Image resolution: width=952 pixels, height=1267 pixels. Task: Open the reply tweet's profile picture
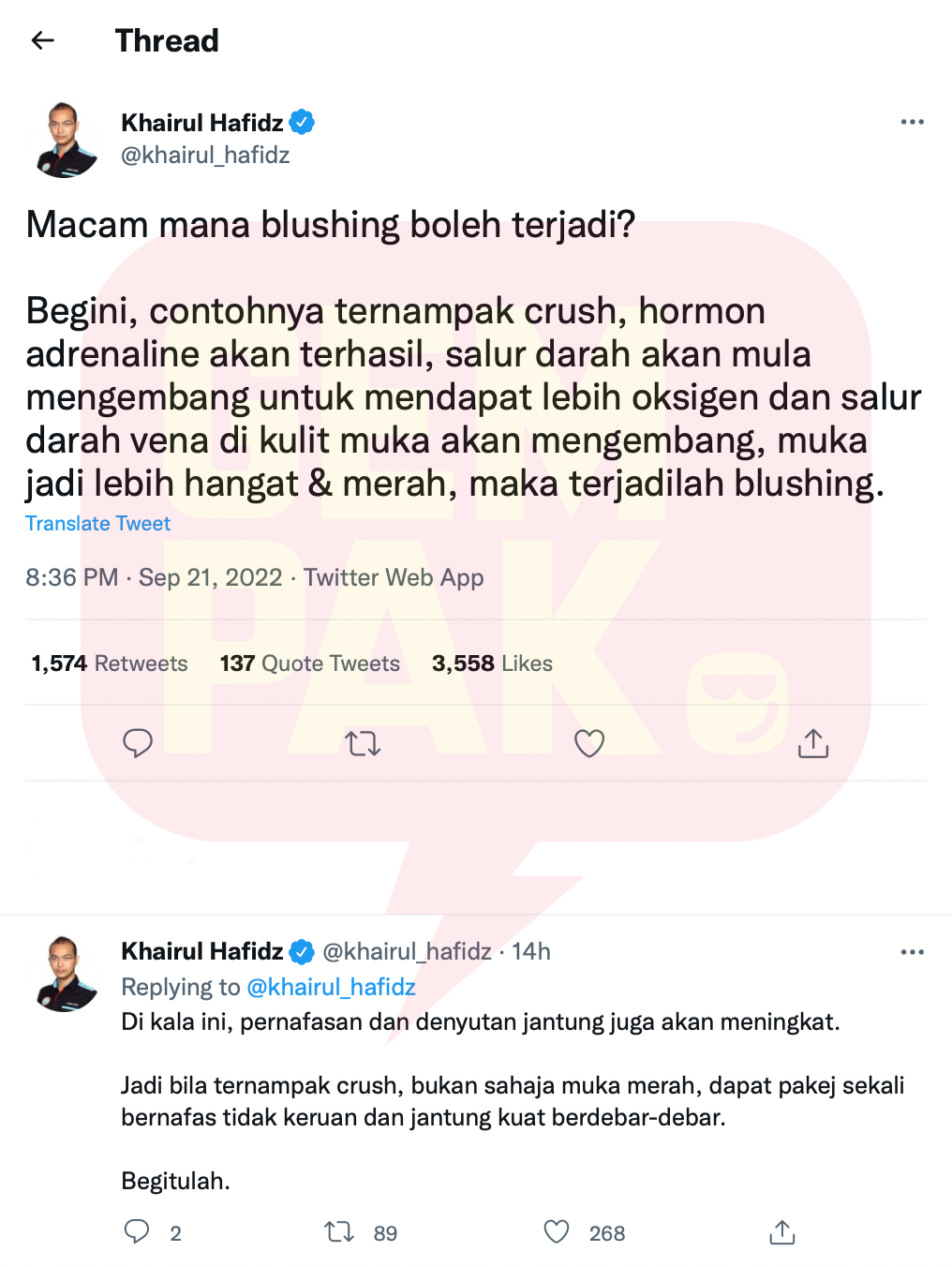coord(65,974)
